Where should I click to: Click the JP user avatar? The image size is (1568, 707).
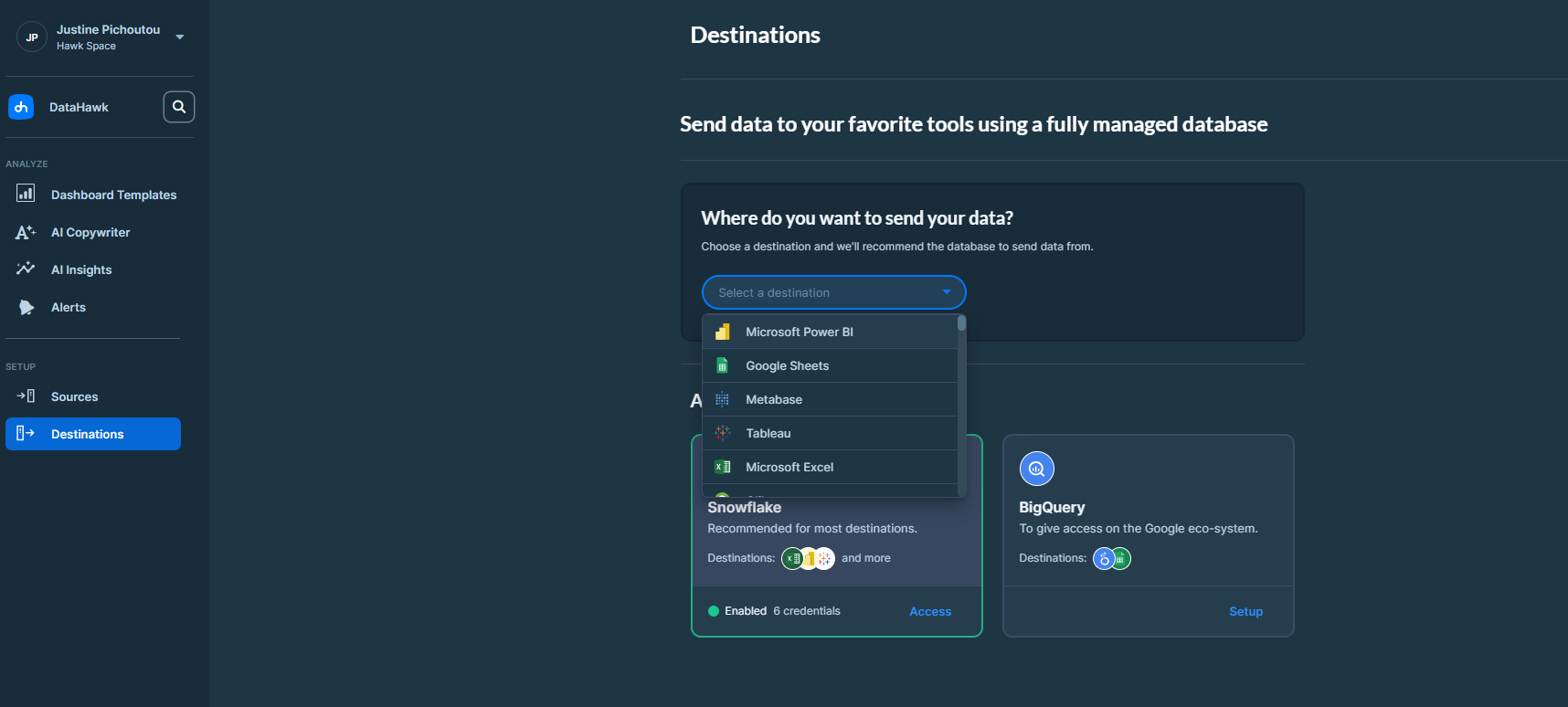[x=32, y=37]
